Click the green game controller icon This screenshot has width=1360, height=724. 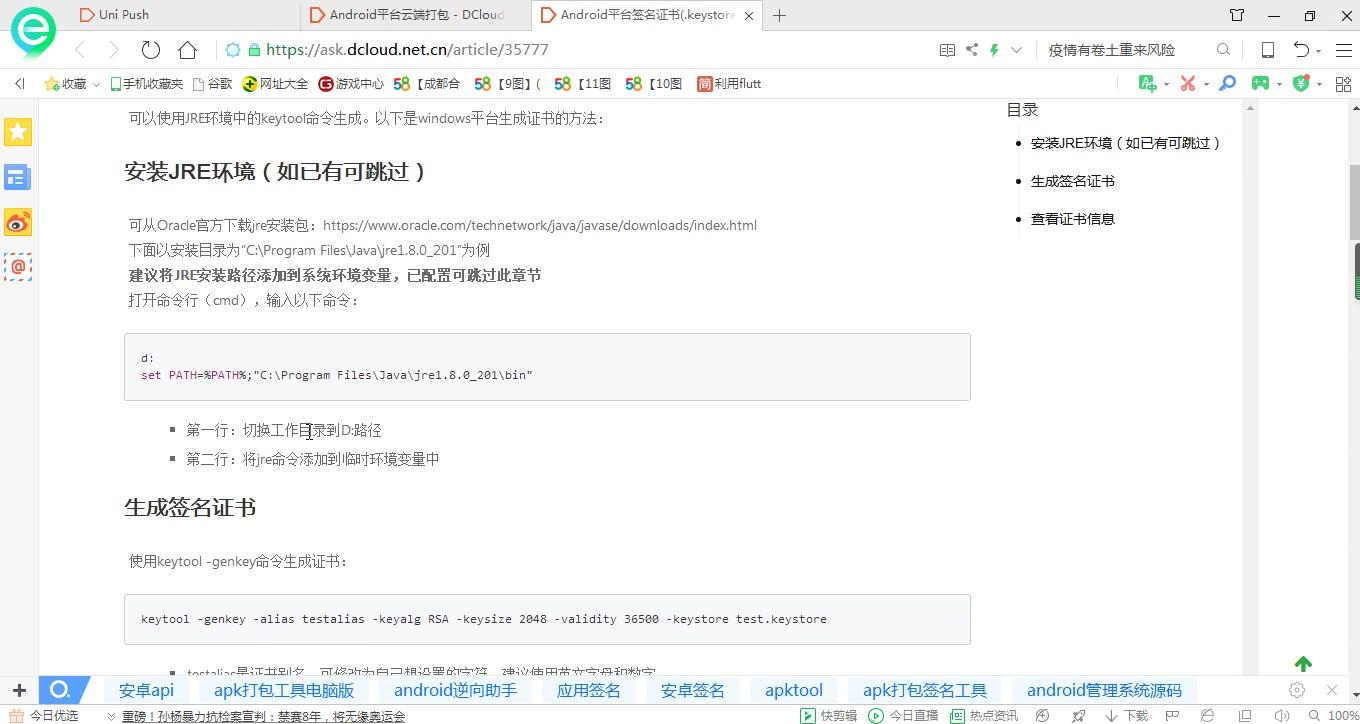[x=1261, y=84]
